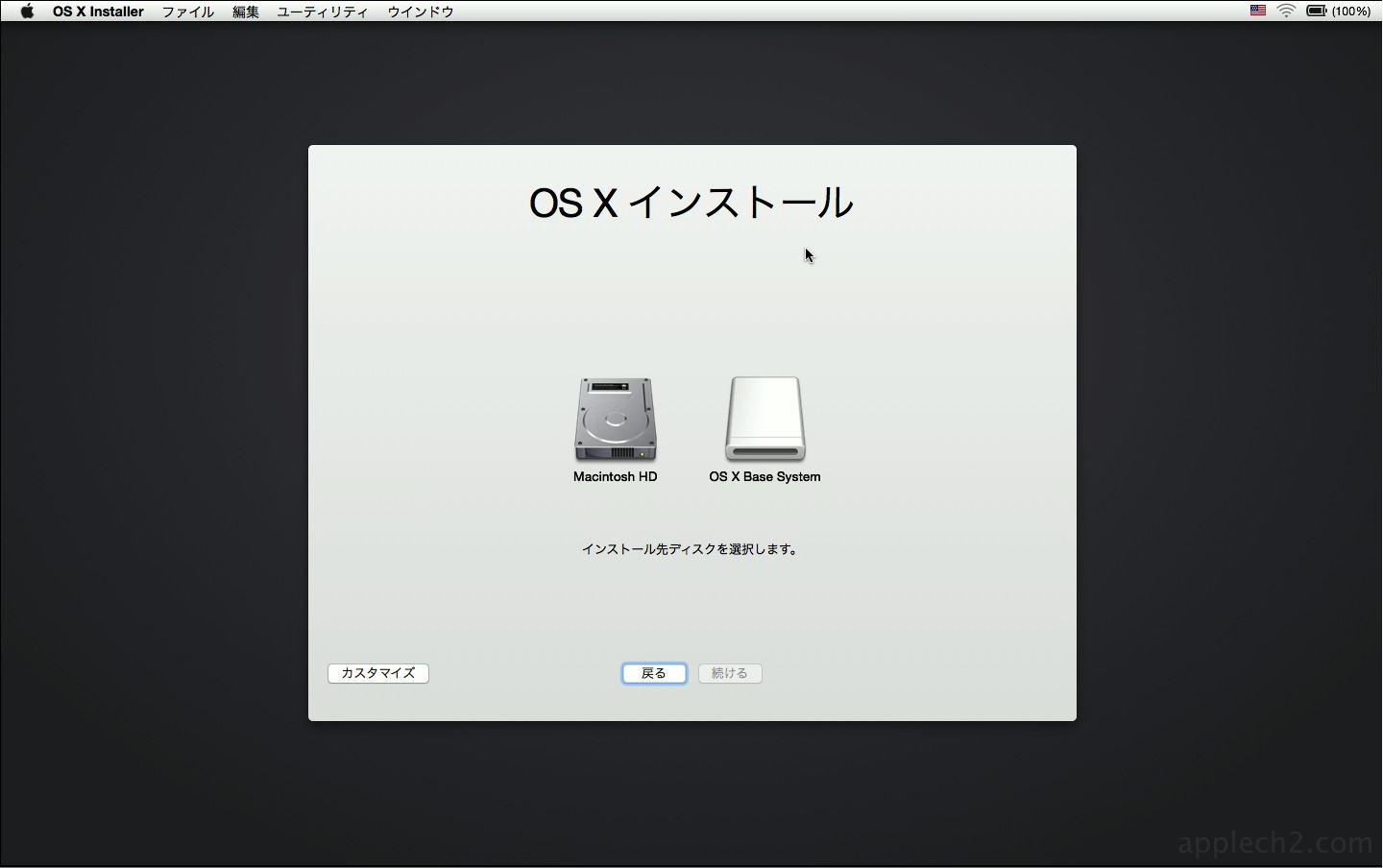Click the インストール先ディスクを選択します text
1383x868 pixels.
point(690,549)
